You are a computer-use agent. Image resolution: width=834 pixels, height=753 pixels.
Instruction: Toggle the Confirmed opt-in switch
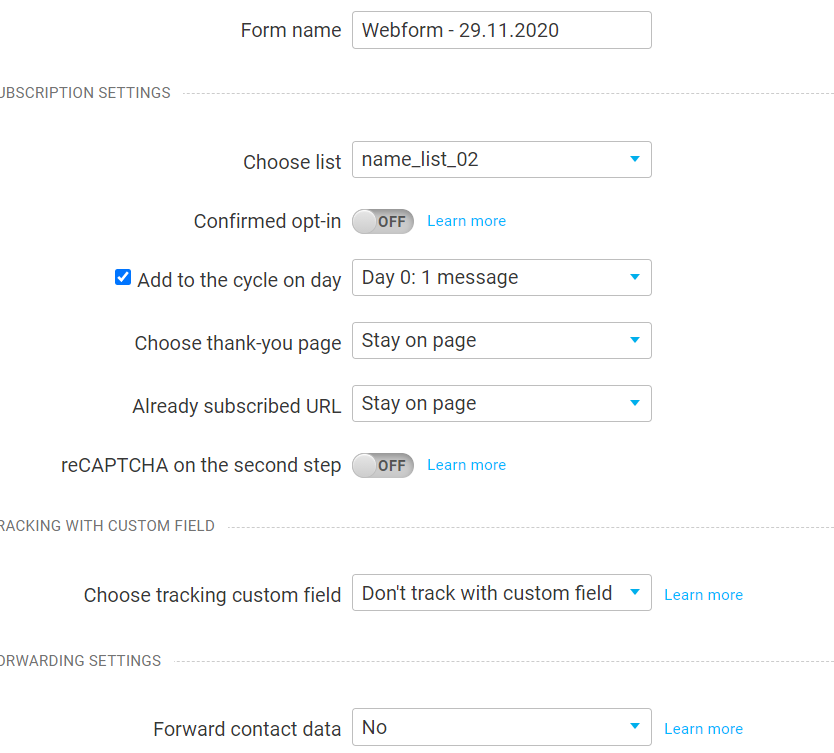[383, 221]
